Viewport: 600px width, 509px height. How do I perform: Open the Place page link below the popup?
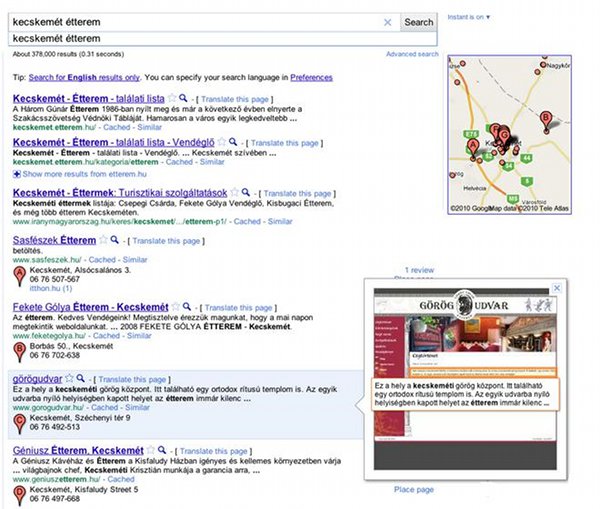click(x=414, y=489)
